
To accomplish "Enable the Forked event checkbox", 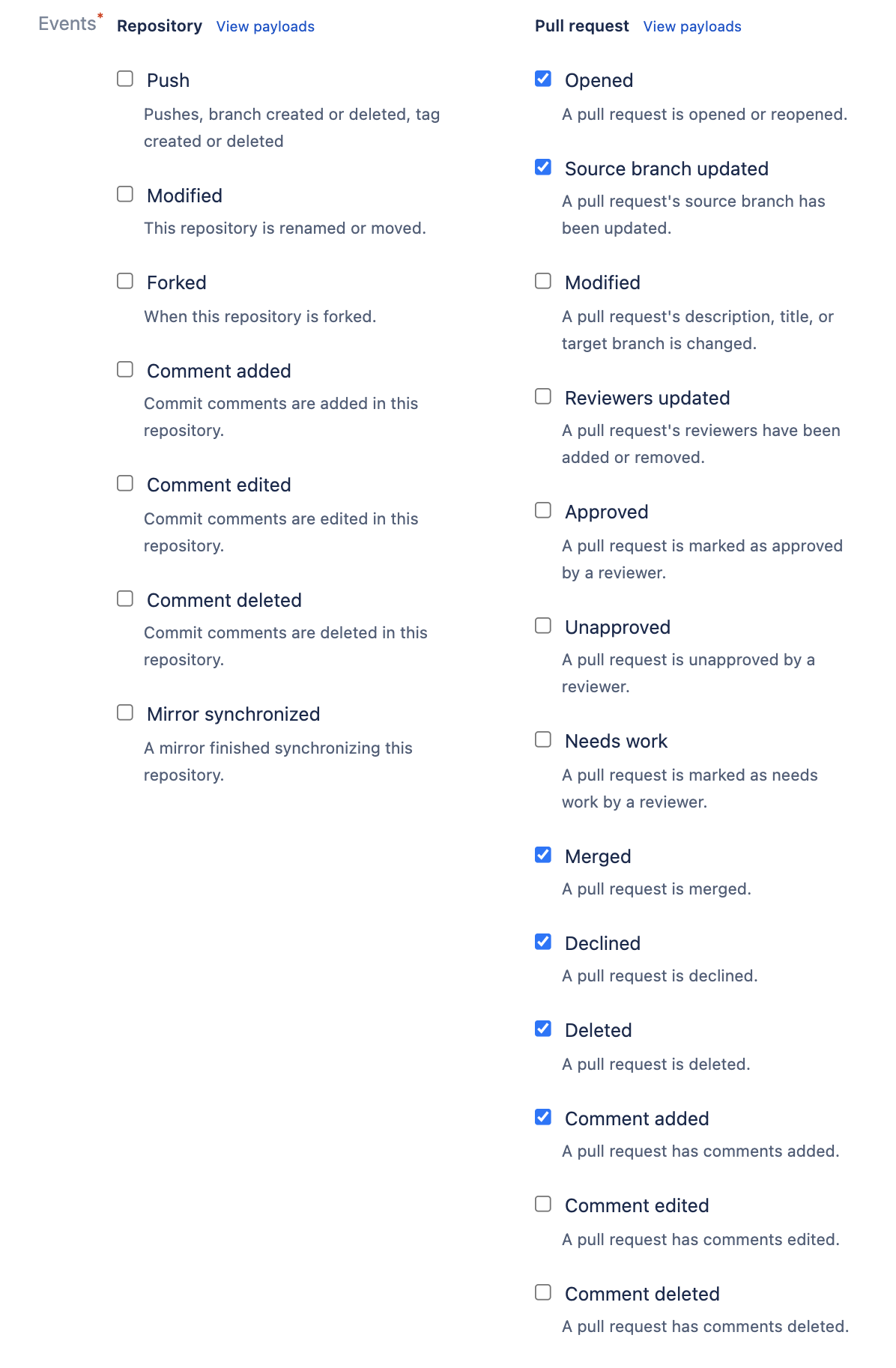I will point(124,279).
